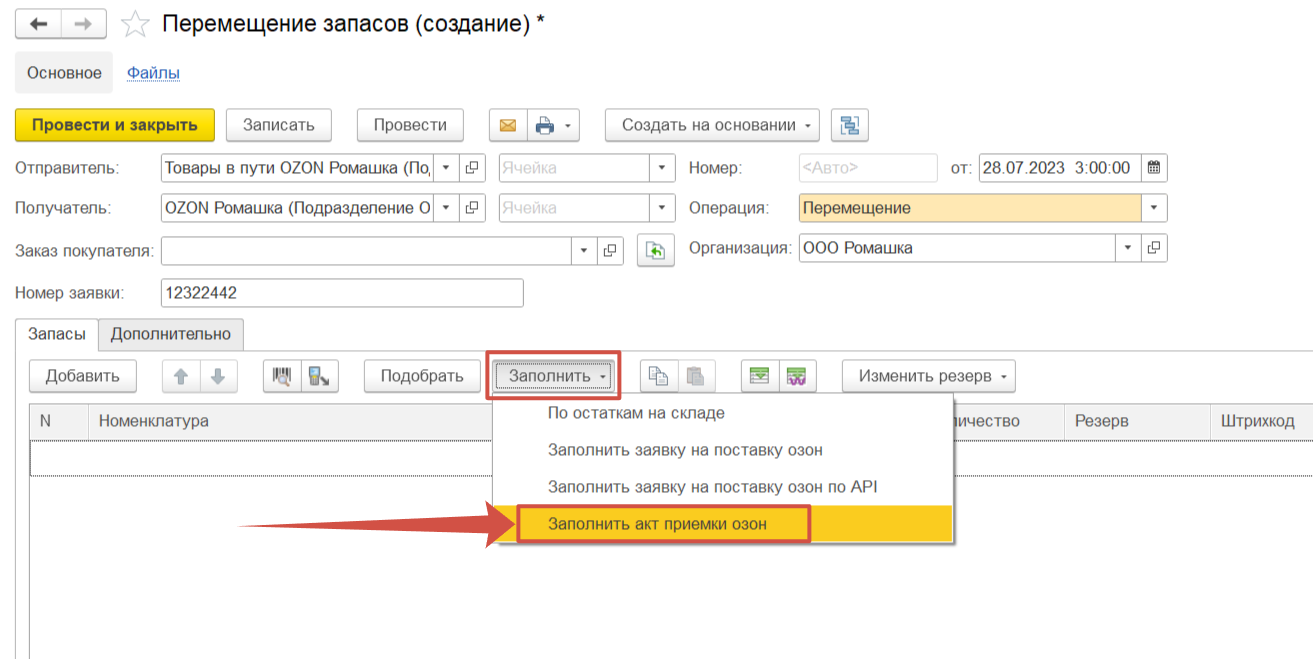Open the Организация dropdown list
Viewport: 1313px width, 659px height.
point(1129,248)
